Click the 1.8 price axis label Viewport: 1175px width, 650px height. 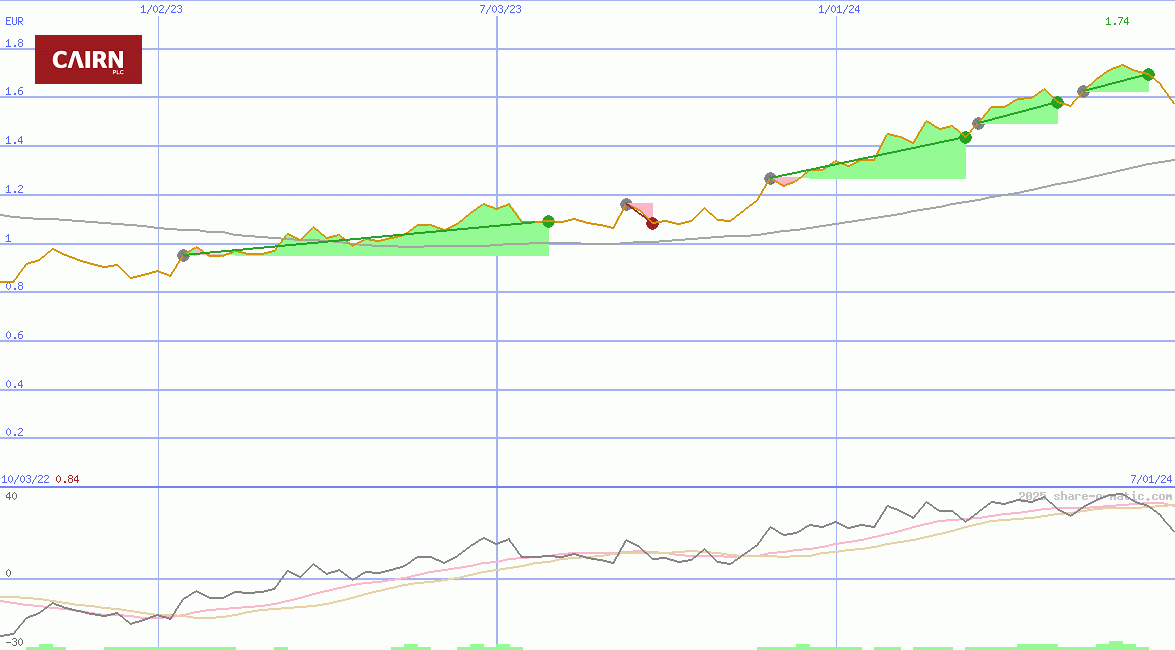[x=14, y=44]
